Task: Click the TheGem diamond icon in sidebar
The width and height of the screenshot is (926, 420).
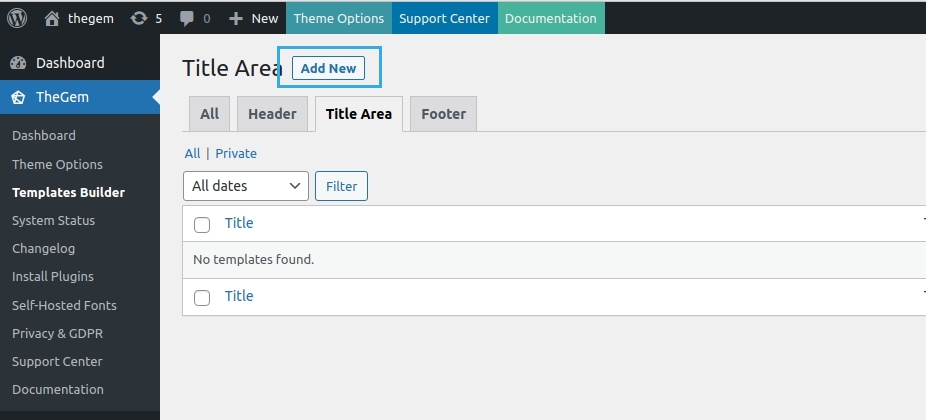Action: coord(18,97)
